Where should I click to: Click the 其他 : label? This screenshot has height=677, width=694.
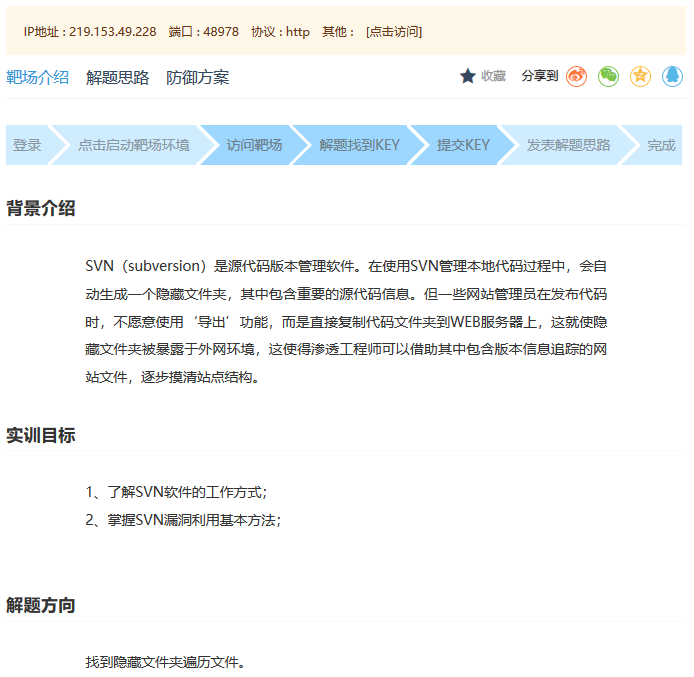(339, 32)
